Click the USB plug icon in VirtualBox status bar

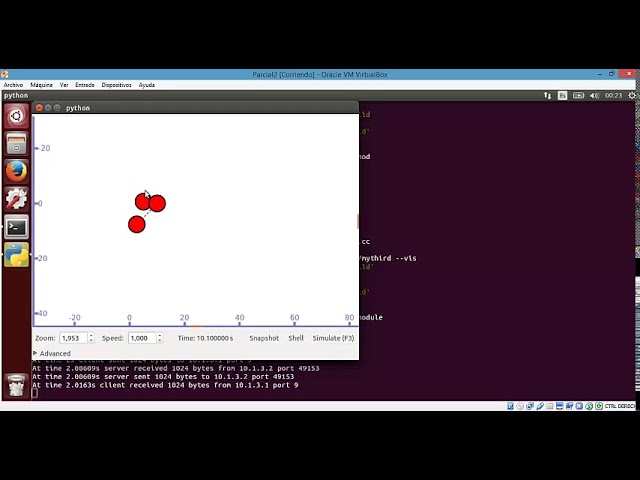[540, 406]
